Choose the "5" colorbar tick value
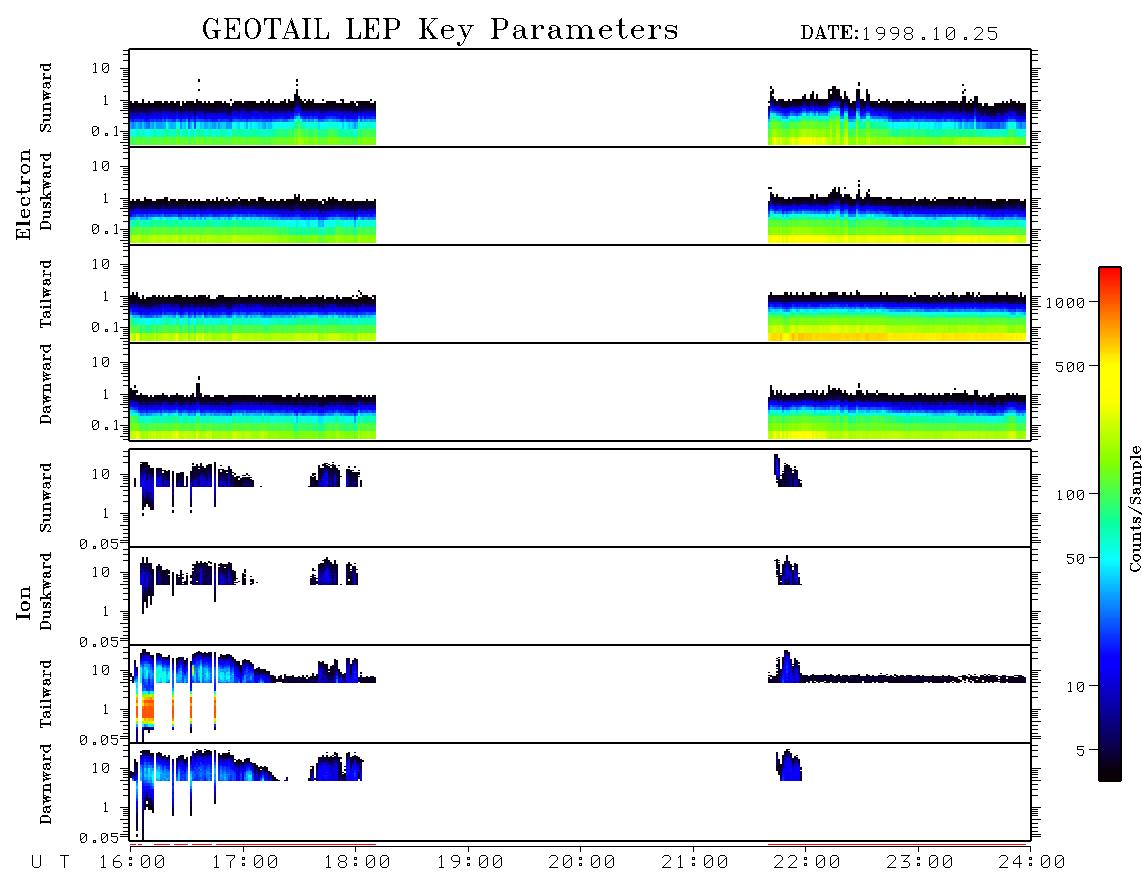The width and height of the screenshot is (1142, 880). click(1081, 751)
